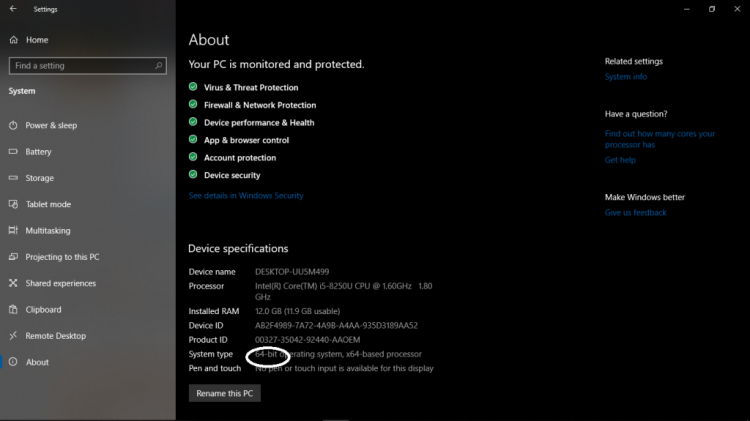Click the System section heading in sidebar
The height and width of the screenshot is (421, 750).
click(22, 91)
